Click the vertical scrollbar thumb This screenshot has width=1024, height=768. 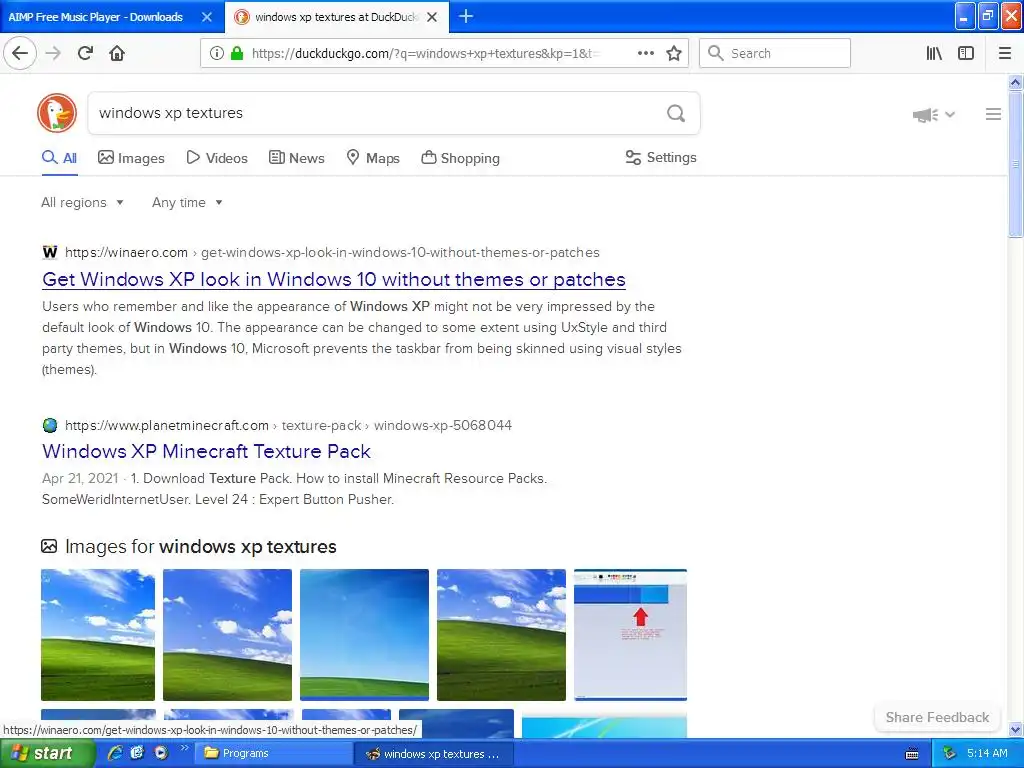1015,164
